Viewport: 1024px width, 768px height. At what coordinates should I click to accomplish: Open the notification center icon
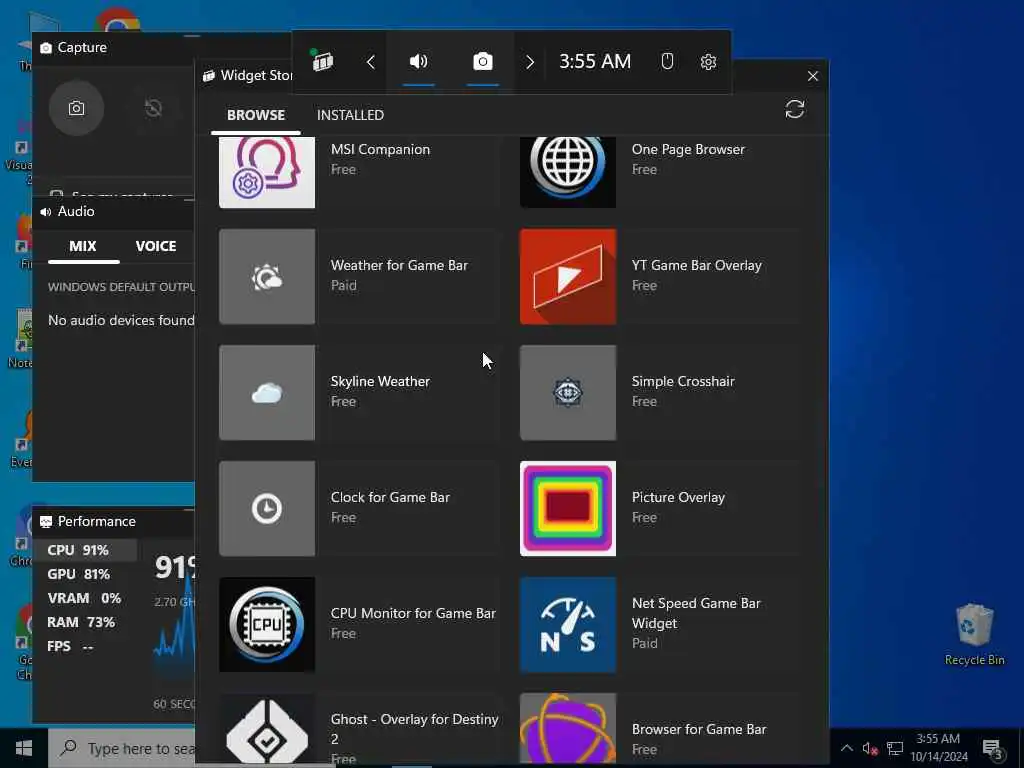coord(993,748)
